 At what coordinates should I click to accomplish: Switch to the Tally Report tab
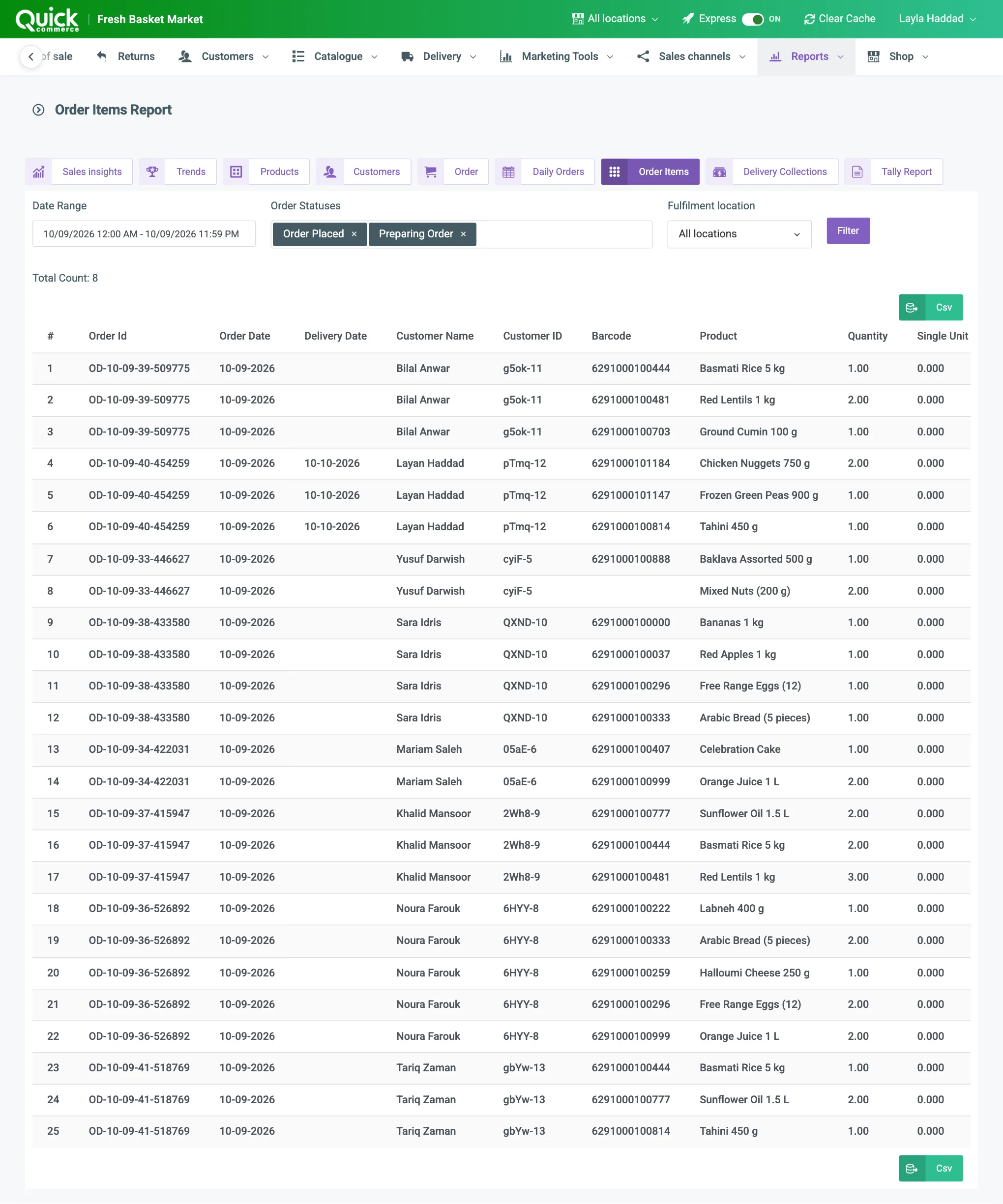point(893,172)
